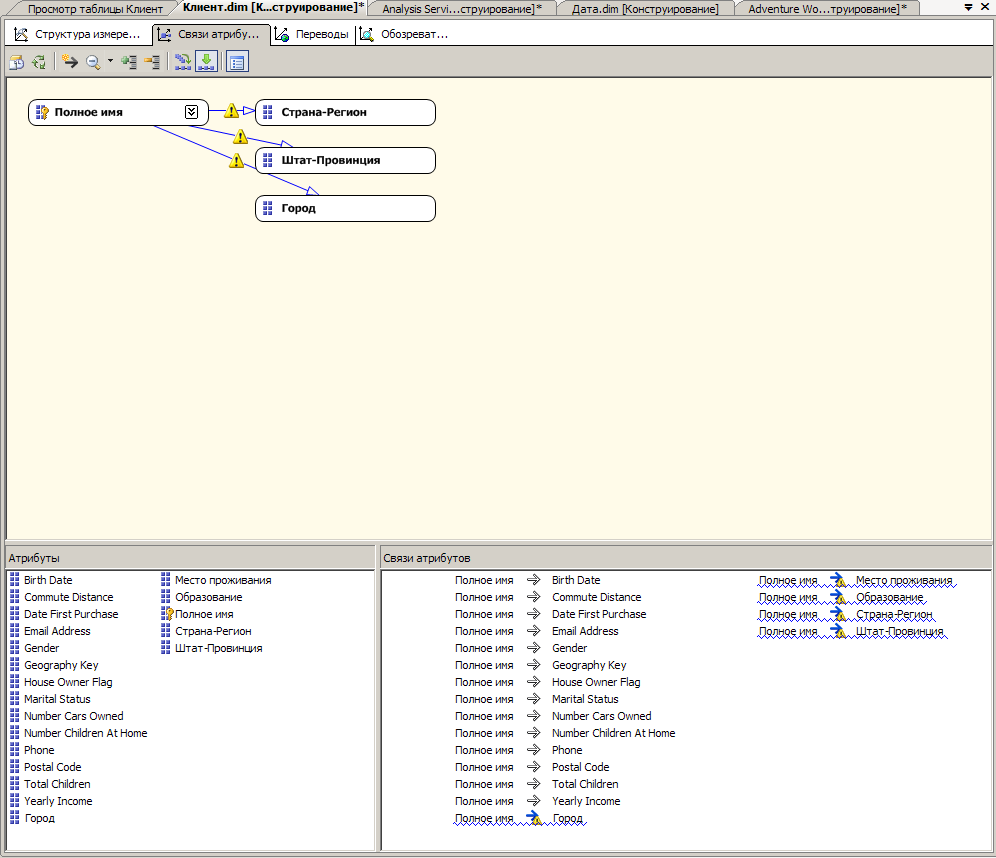Select Marital Status in the attributes list
The width and height of the screenshot is (996, 858).
57,699
